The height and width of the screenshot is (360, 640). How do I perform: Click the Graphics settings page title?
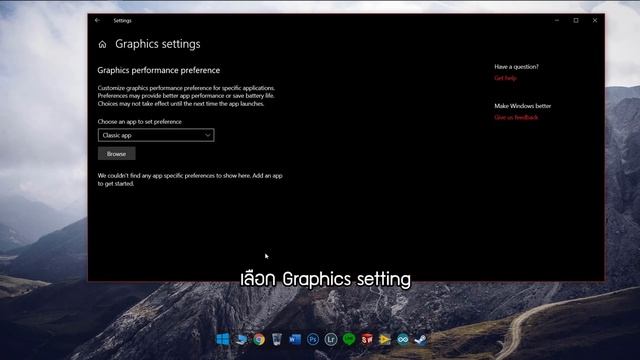(x=158, y=44)
